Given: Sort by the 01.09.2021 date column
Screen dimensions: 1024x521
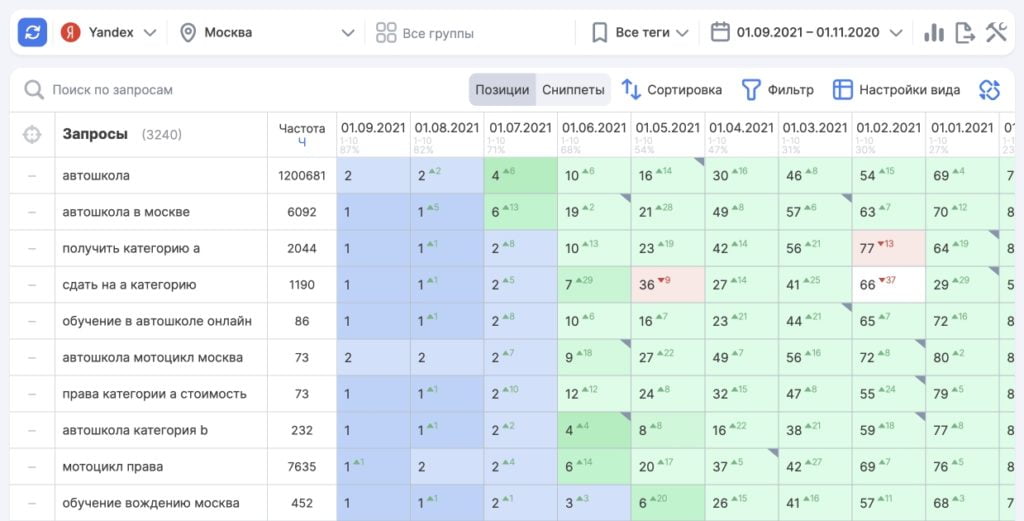Looking at the screenshot, I should pos(373,128).
